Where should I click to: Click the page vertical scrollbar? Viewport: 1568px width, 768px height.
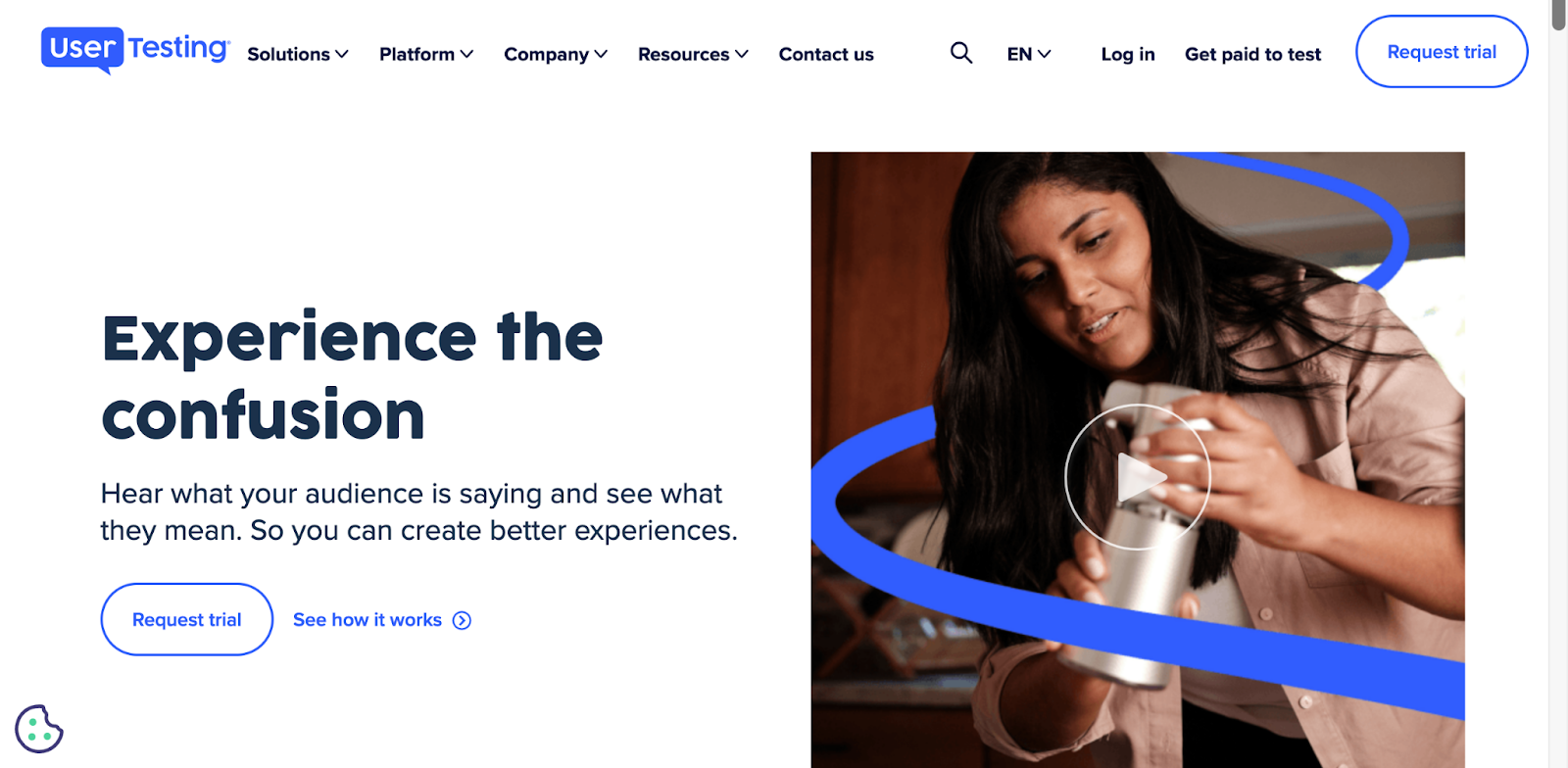tap(1558, 384)
